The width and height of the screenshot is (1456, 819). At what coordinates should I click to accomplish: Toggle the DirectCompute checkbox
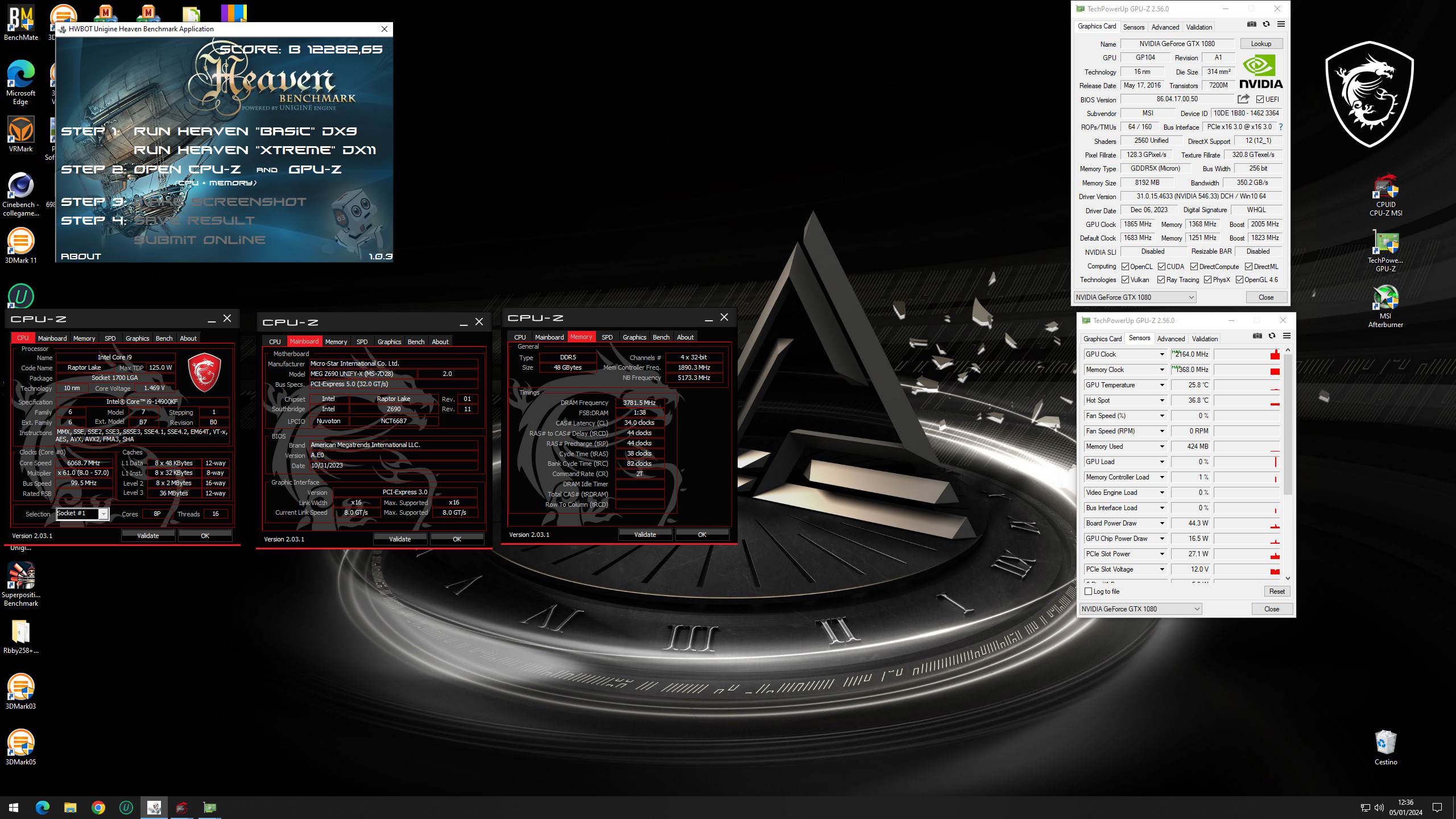coord(1194,266)
